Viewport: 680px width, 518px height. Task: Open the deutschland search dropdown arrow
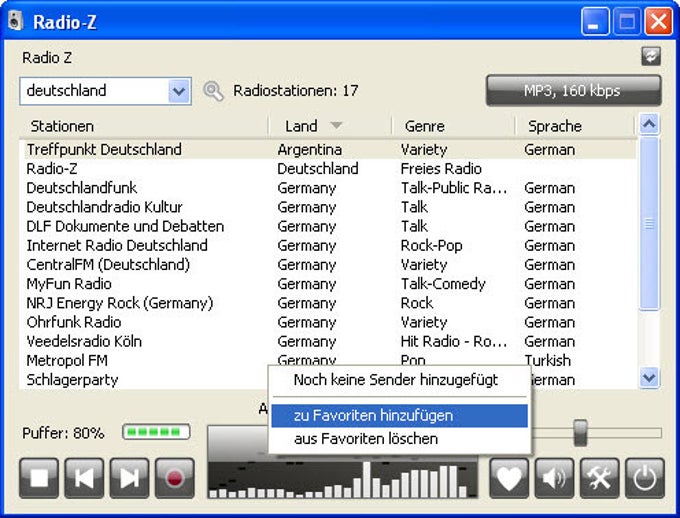[x=179, y=91]
